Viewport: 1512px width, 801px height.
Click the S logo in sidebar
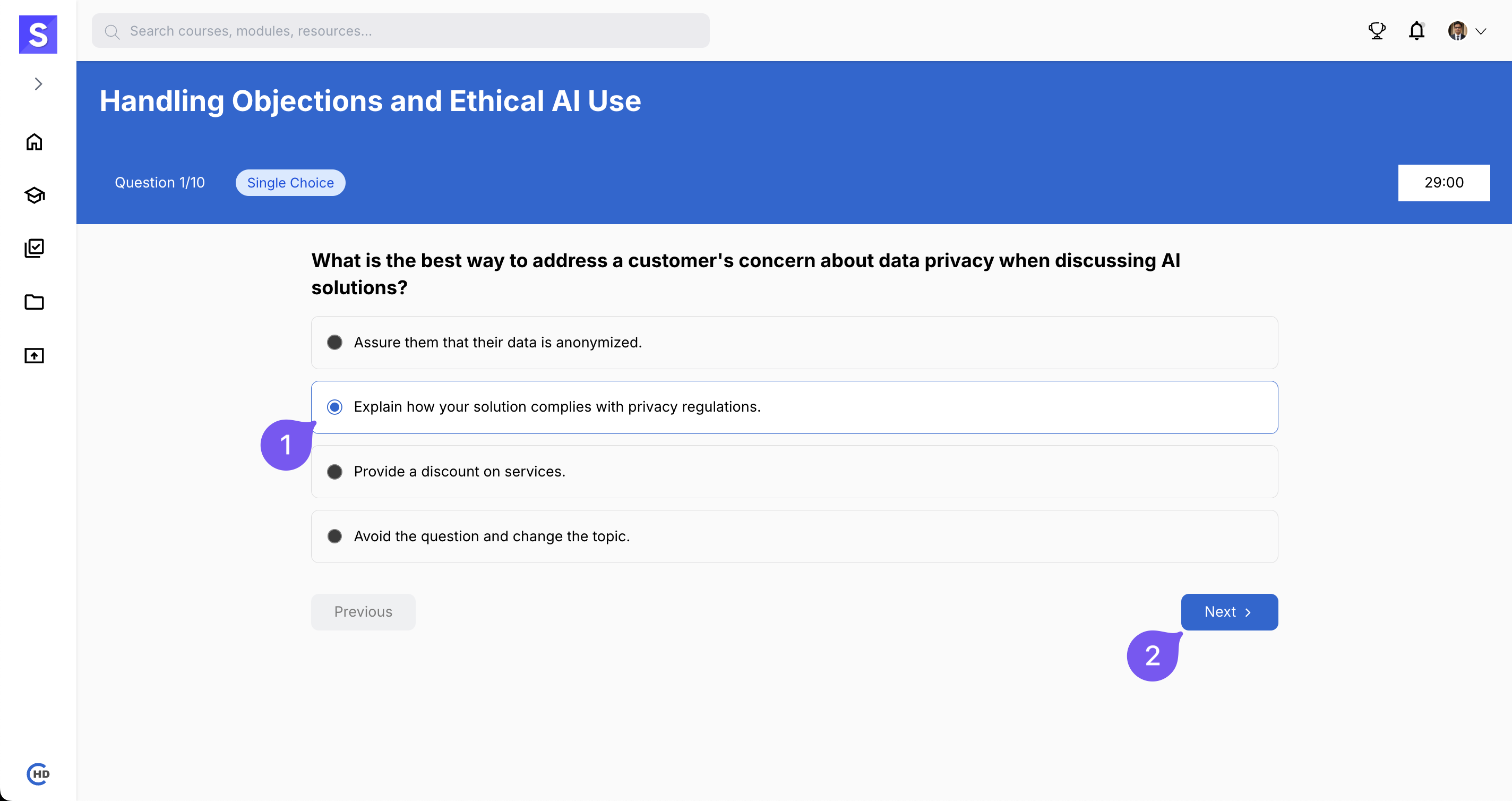click(38, 35)
